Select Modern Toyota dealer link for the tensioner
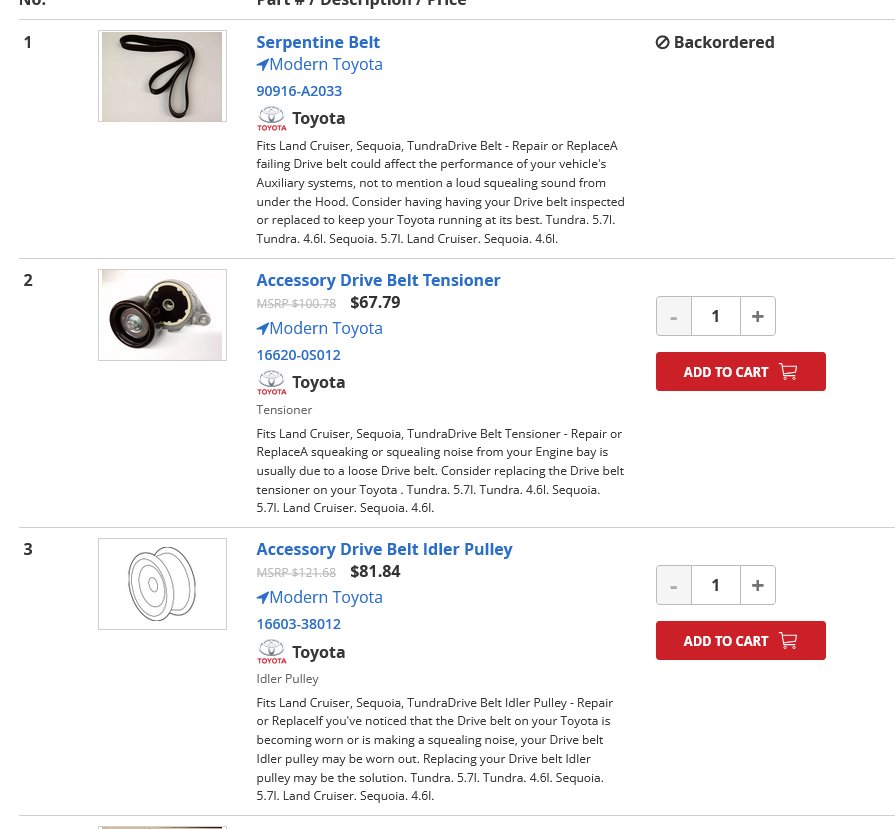 [320, 328]
